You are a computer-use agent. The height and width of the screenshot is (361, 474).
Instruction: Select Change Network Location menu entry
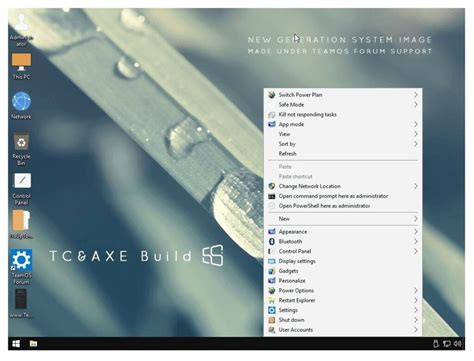click(x=343, y=186)
